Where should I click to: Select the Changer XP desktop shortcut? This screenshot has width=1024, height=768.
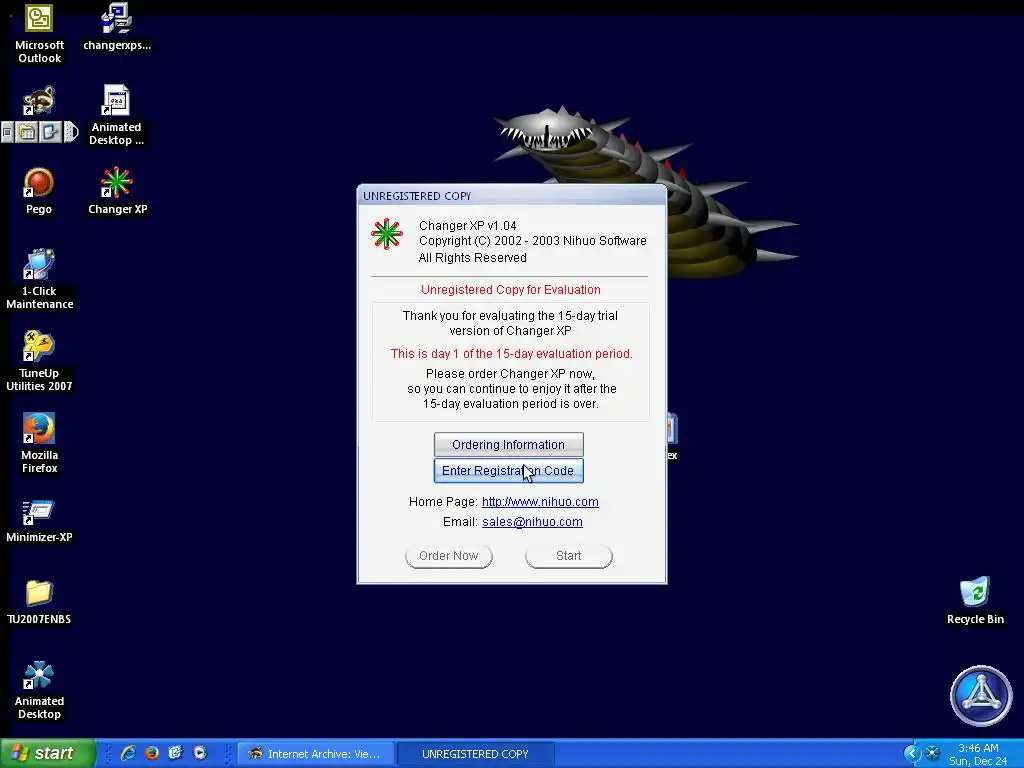[x=118, y=191]
